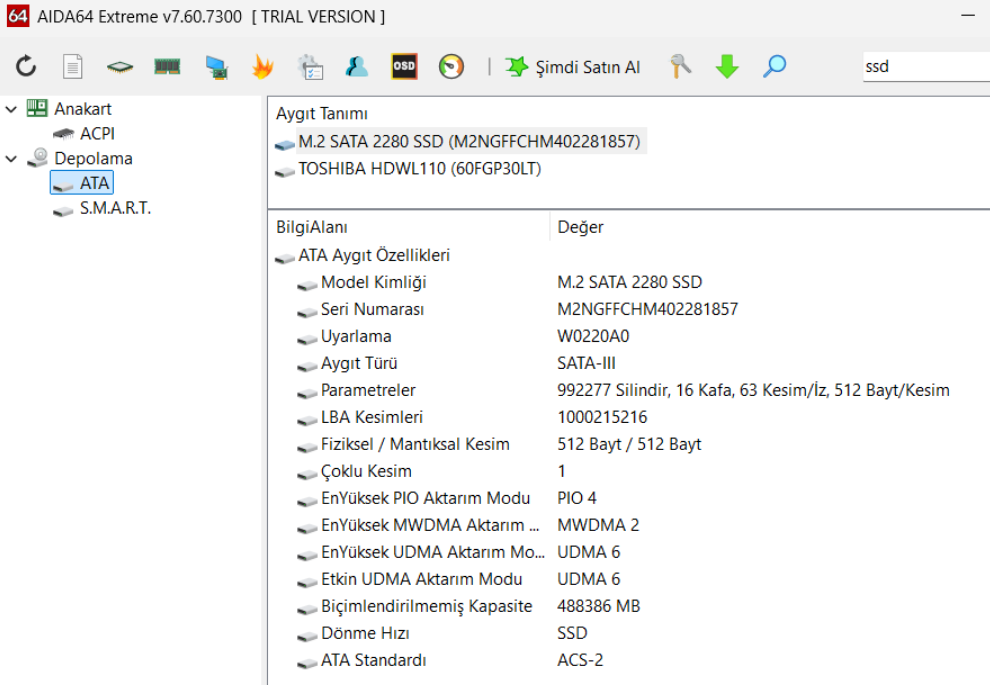Click the value W0220A0

[593, 337]
